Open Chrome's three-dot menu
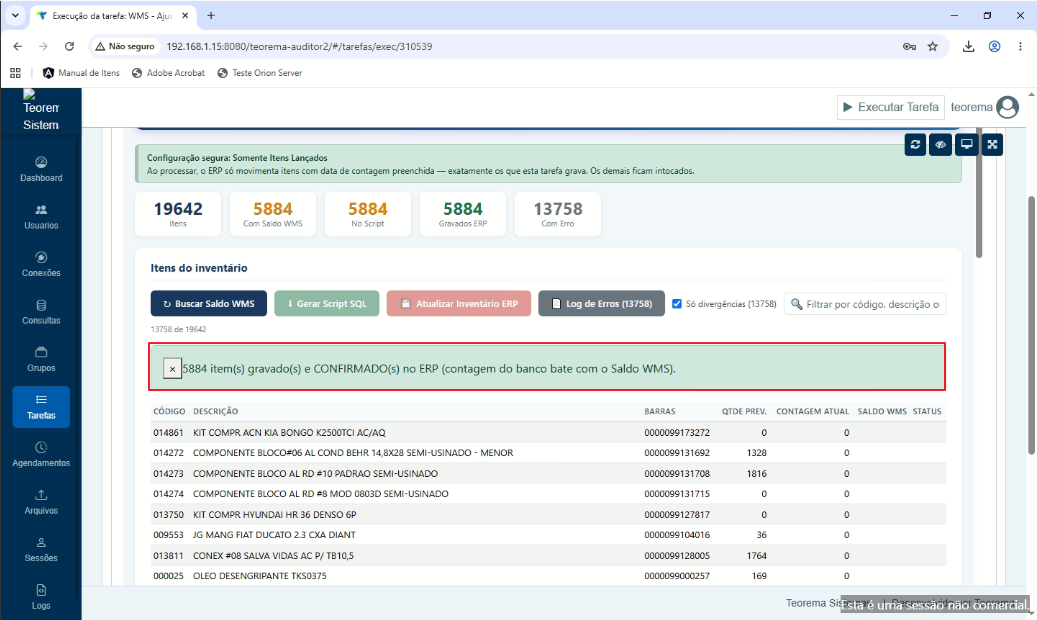The height and width of the screenshot is (620, 1037). pyautogui.click(x=1020, y=46)
